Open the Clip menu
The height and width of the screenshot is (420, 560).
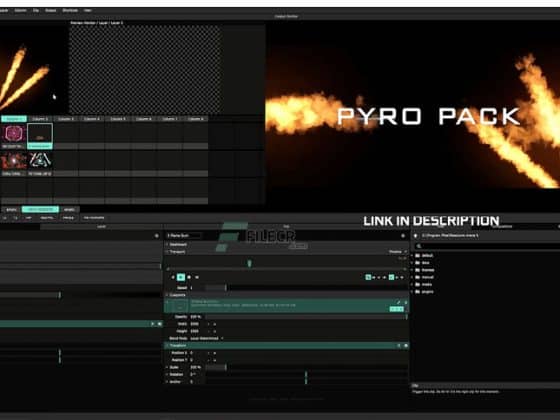tap(36, 10)
